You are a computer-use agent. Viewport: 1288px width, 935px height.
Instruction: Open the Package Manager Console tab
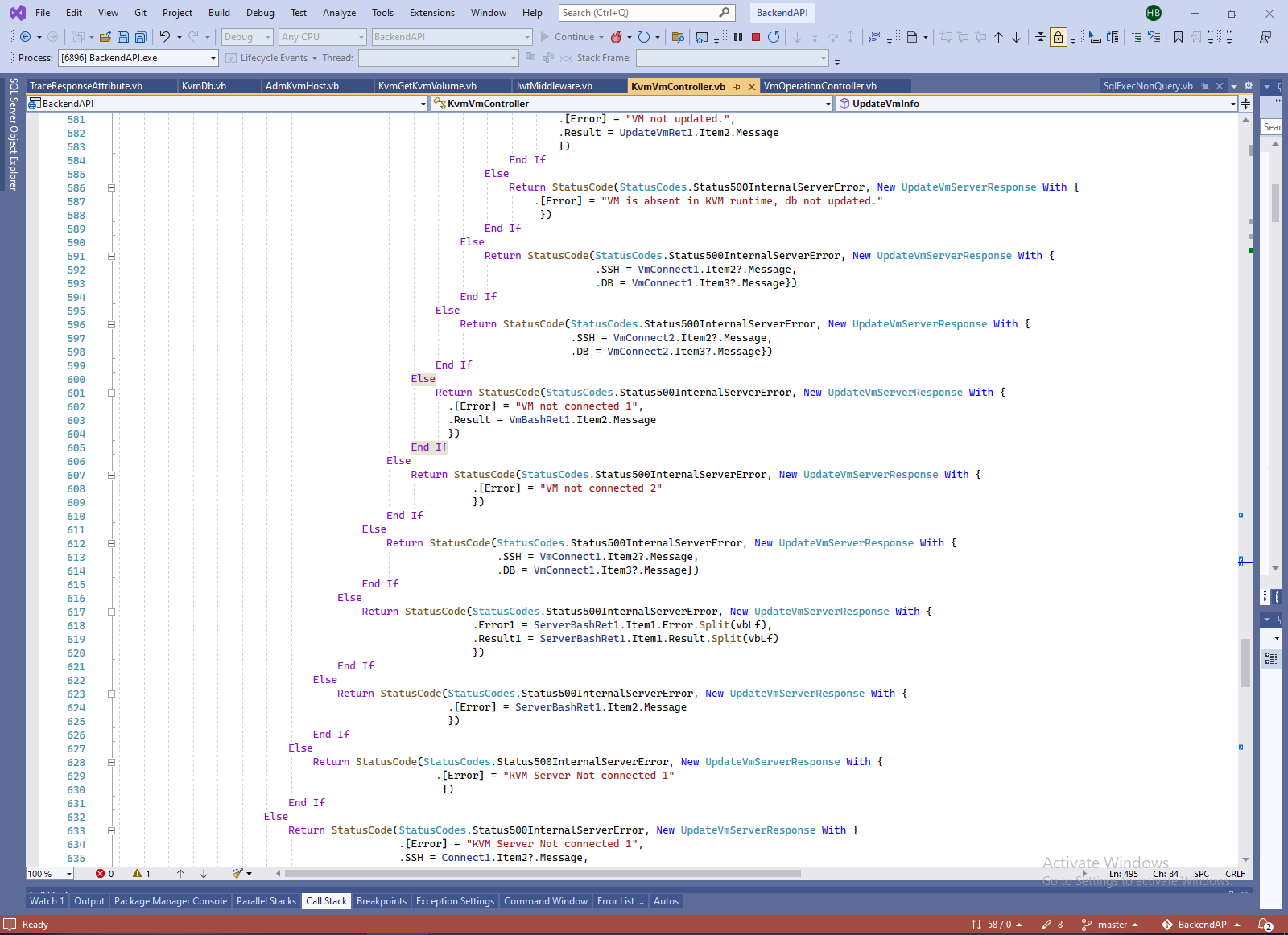pyautogui.click(x=171, y=901)
